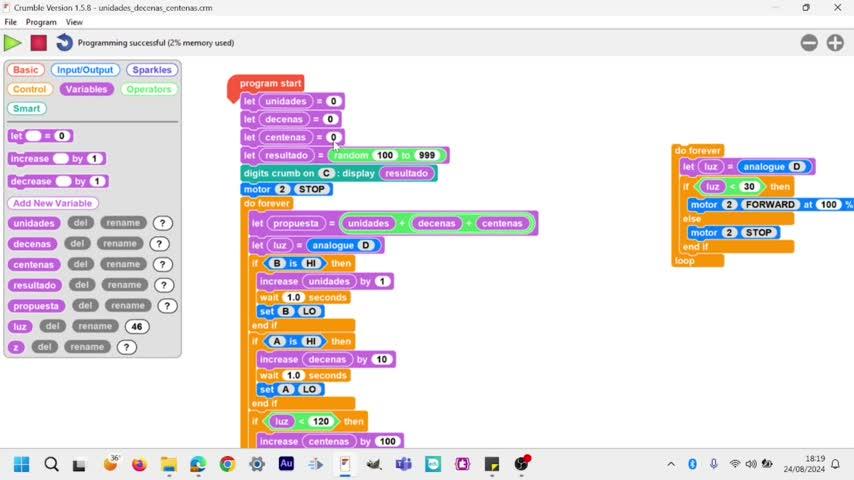Edit the luz threshold value 30
The image size is (854, 480).
tap(749, 187)
